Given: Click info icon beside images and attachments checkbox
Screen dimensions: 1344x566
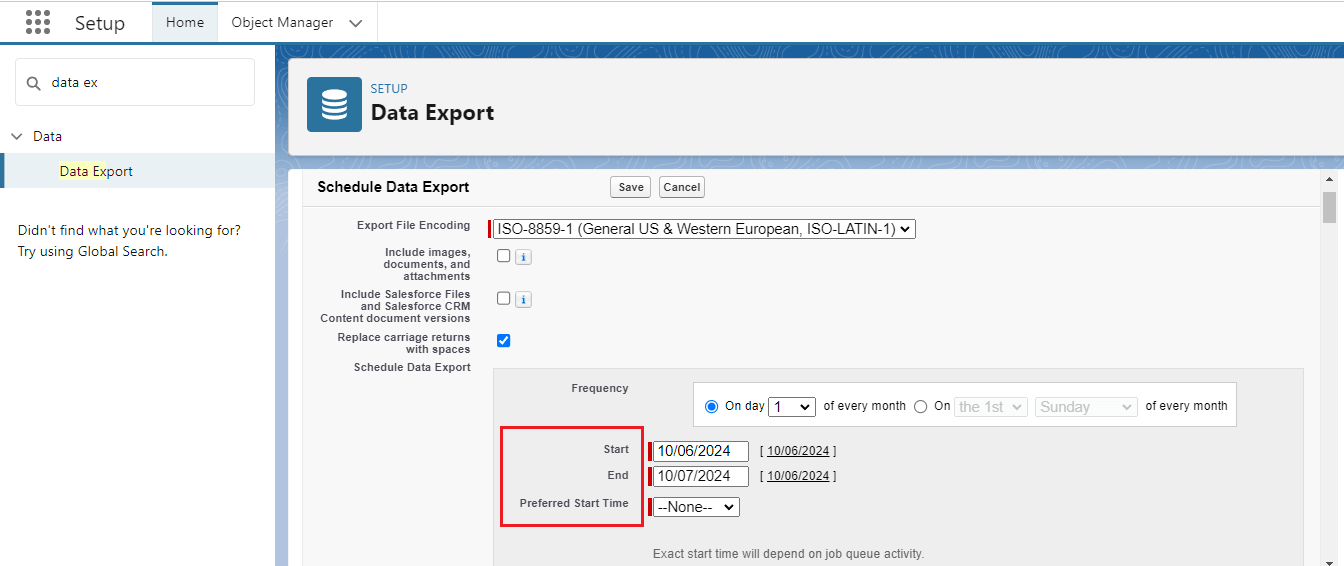Looking at the screenshot, I should click(x=523, y=257).
